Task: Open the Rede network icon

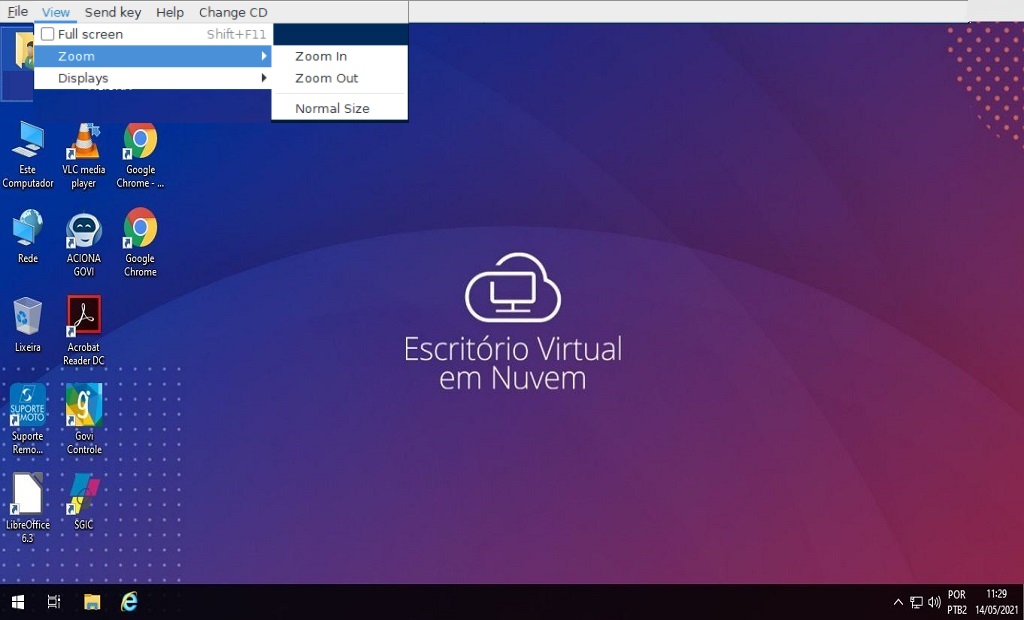Action: coord(28,232)
